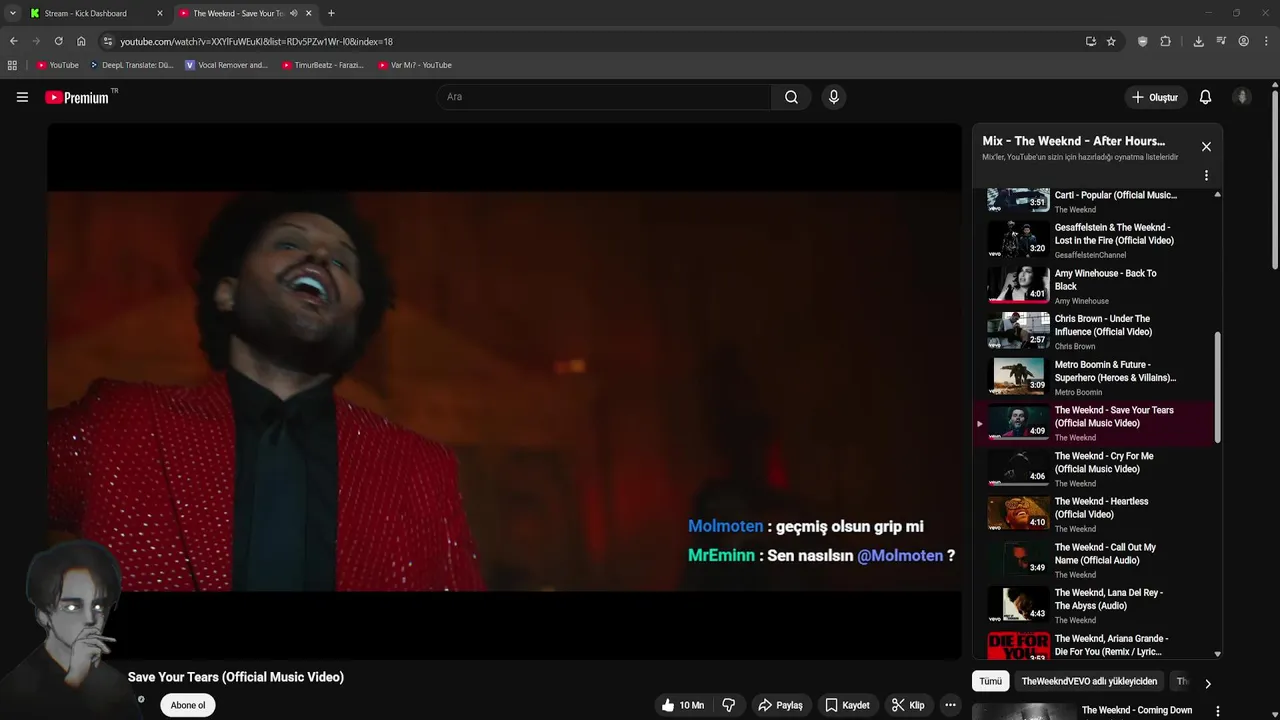
Task: Play The Weeknd - Cry For Me
Action: pyautogui.click(x=1096, y=469)
